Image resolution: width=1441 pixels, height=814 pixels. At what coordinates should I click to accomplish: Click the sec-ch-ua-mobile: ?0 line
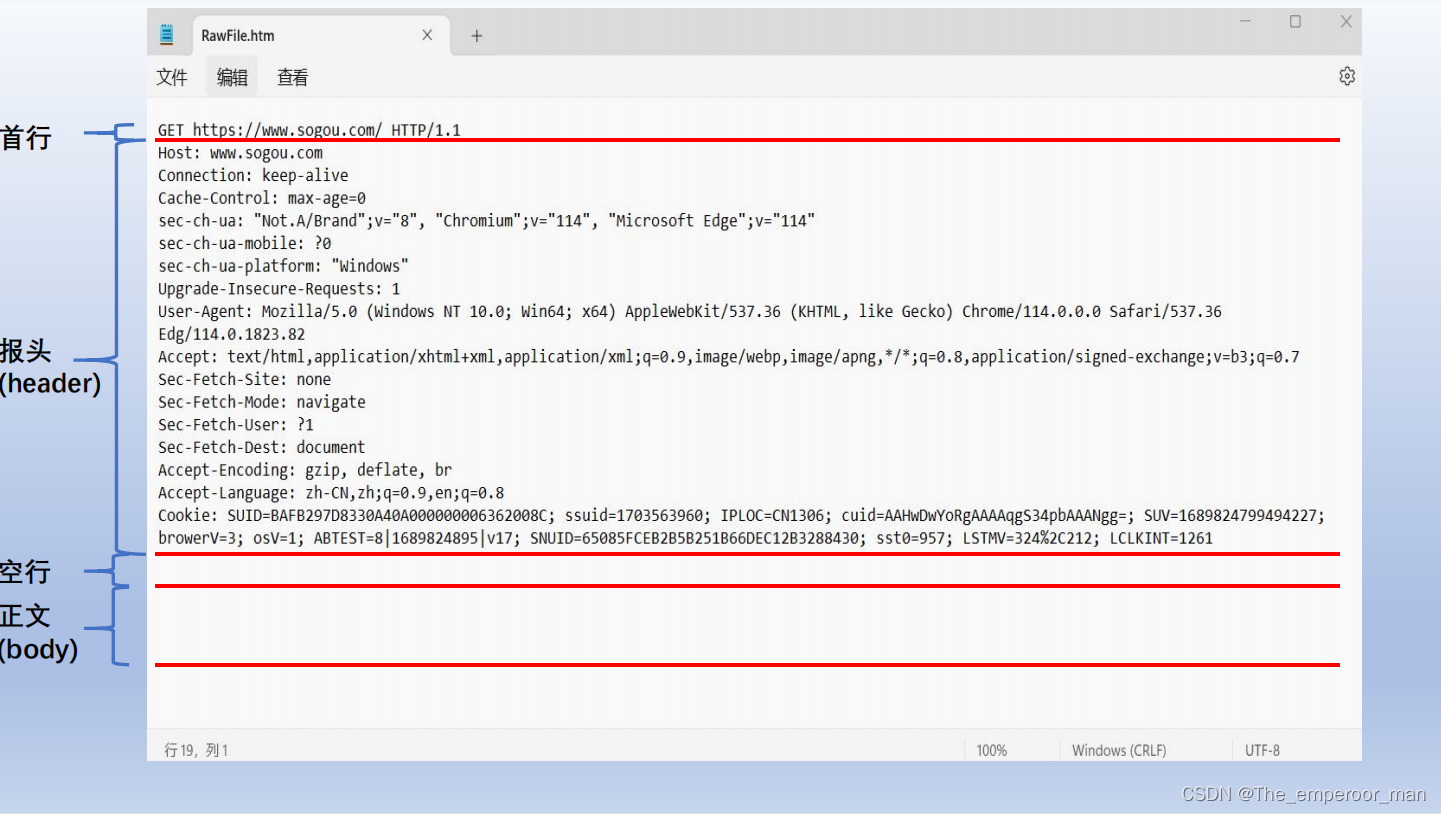245,243
